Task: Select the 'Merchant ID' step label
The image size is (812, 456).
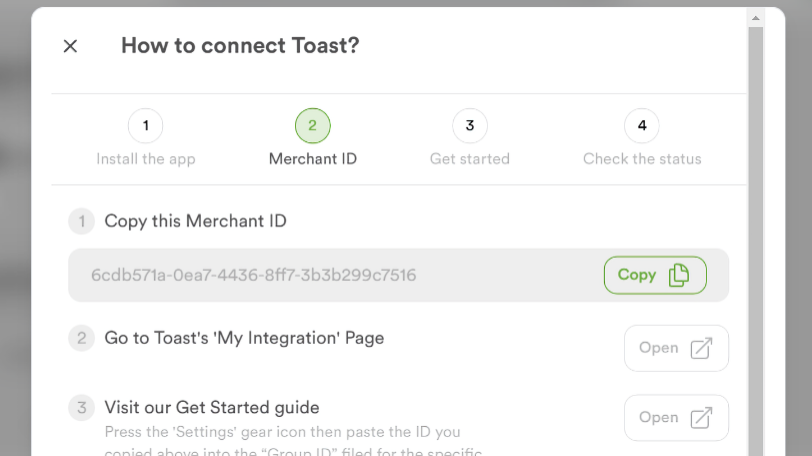Action: point(313,159)
